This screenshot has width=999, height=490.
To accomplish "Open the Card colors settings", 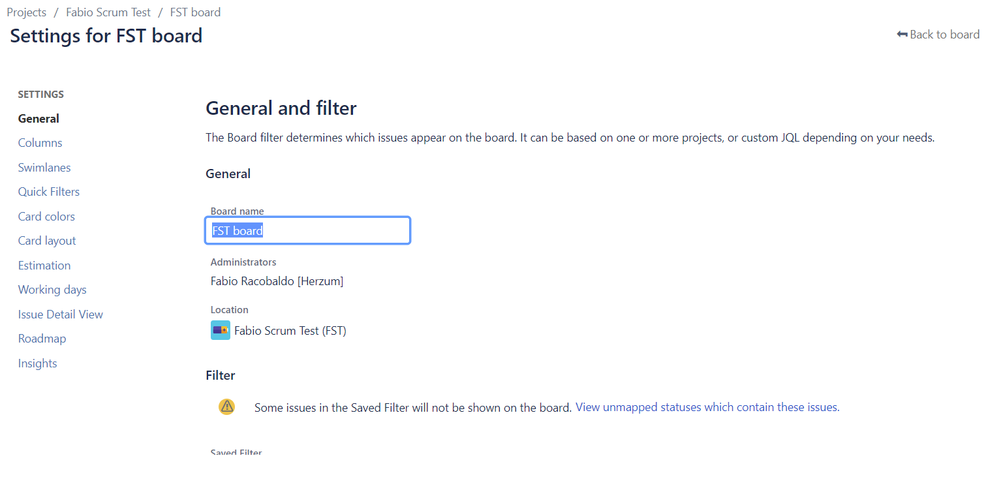I will 47,217.
